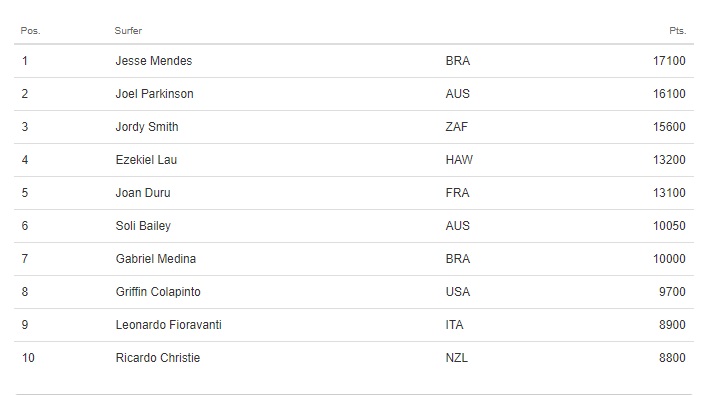Click the Pts. column header
Viewport: 717px width, 395px height.
point(678,31)
